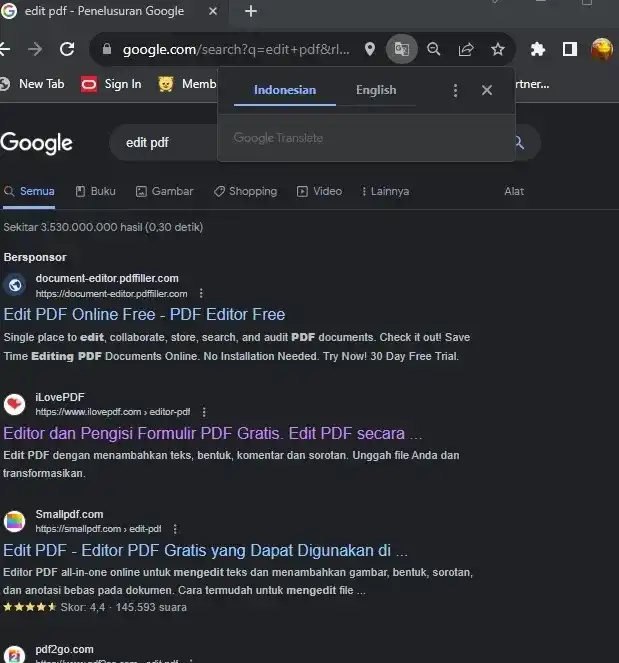Click the Google Translate icon in address bar
Image resolution: width=619 pixels, height=663 pixels.
pos(401,49)
